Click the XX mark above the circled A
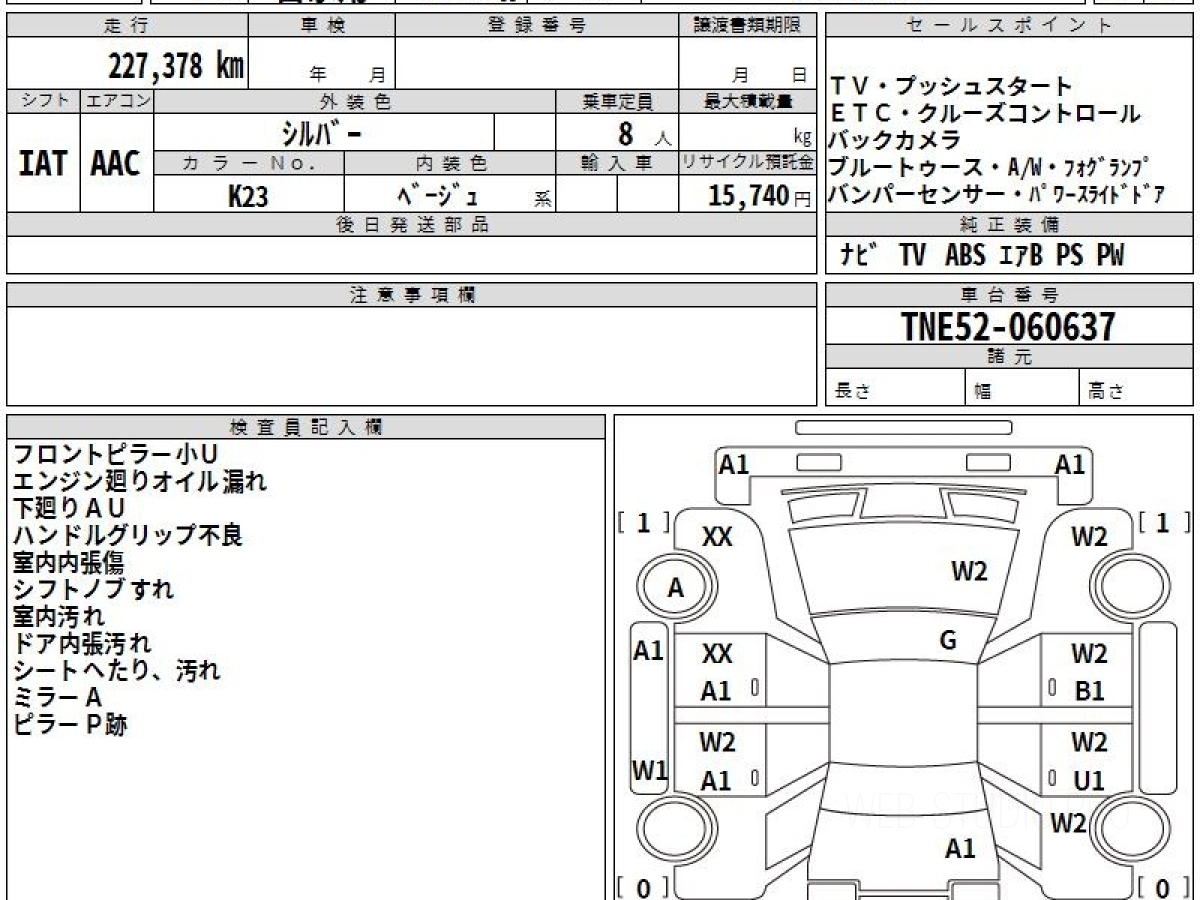This screenshot has width=1200, height=900. pyautogui.click(x=716, y=537)
